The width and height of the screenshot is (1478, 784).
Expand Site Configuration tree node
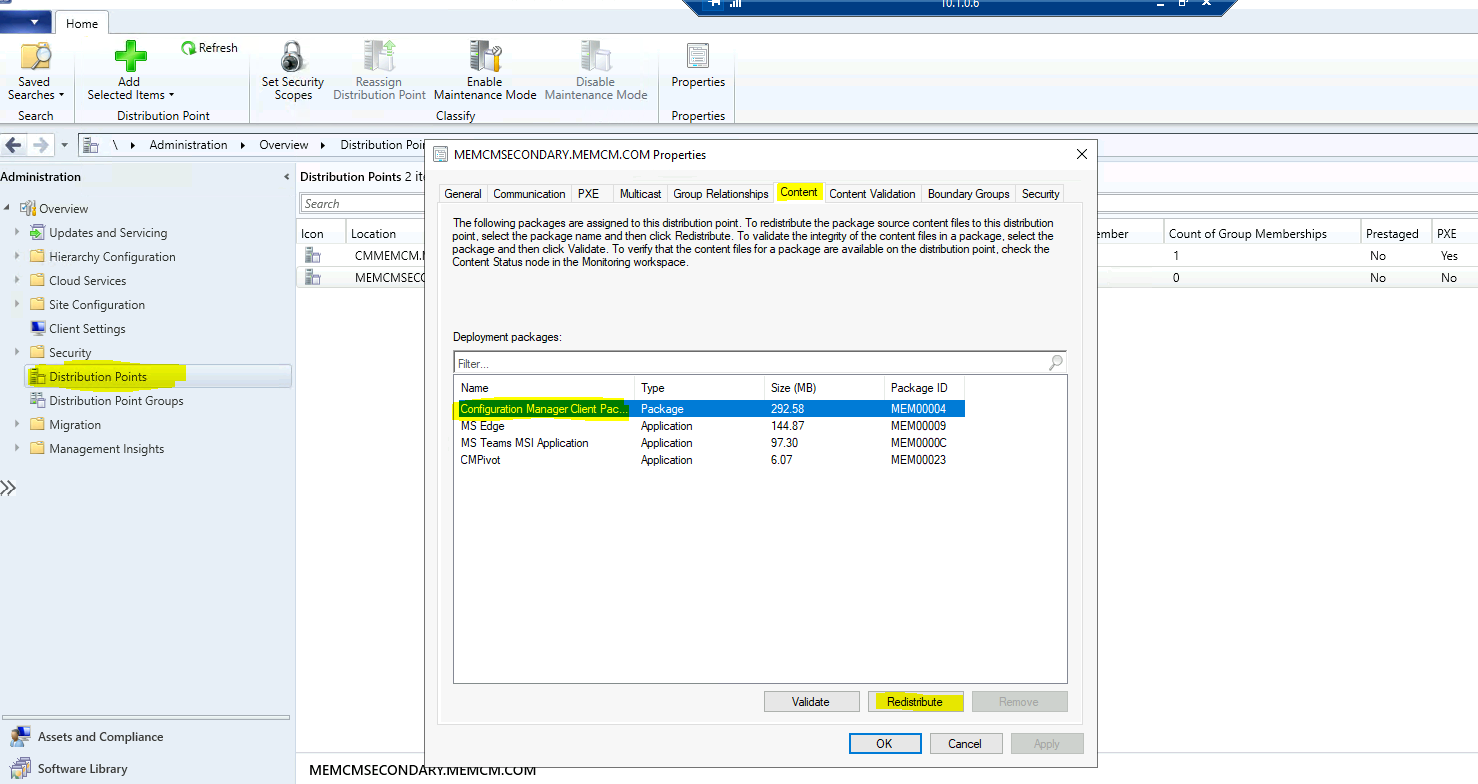point(17,304)
